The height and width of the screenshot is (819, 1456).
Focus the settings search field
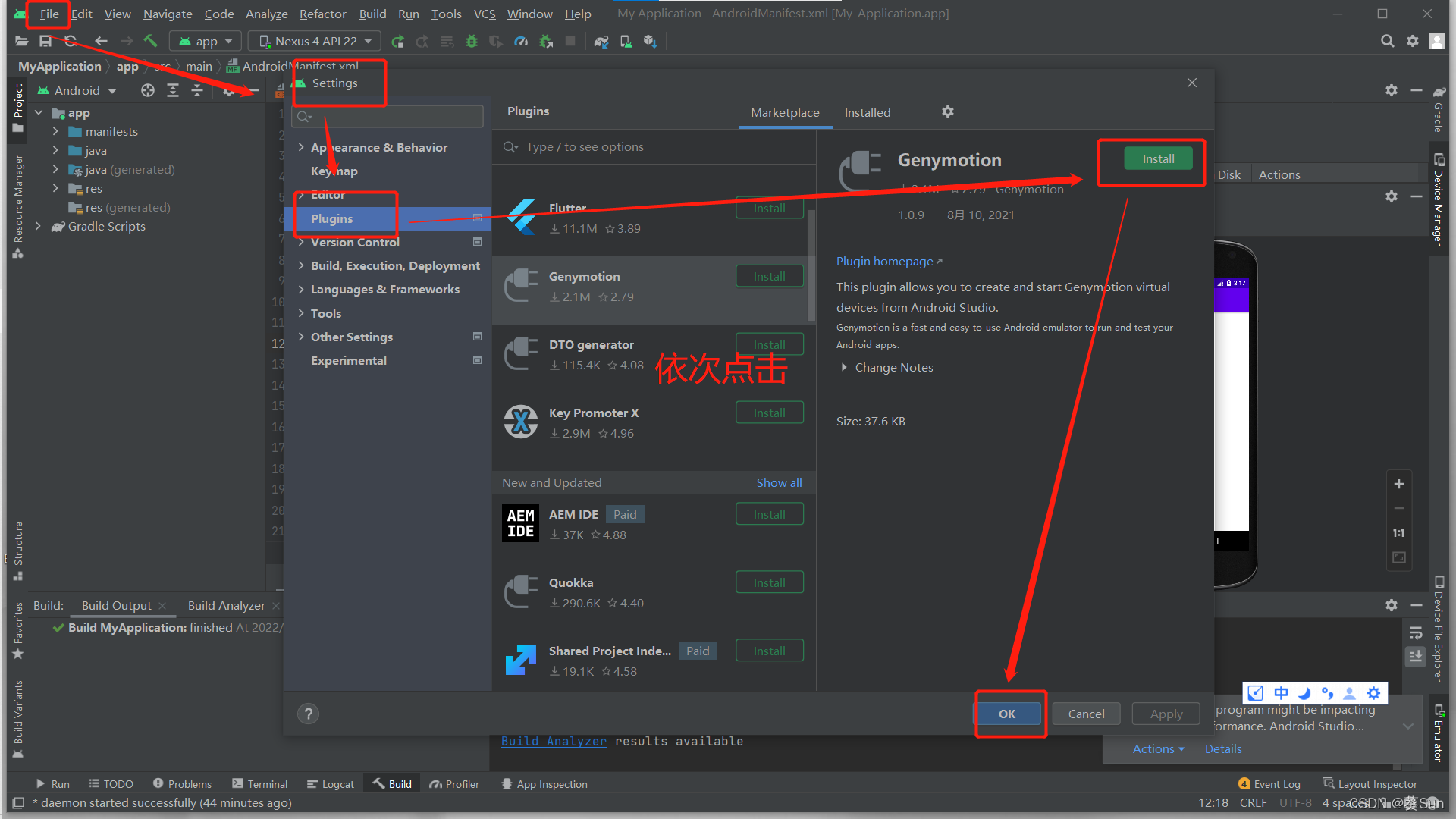pos(388,116)
